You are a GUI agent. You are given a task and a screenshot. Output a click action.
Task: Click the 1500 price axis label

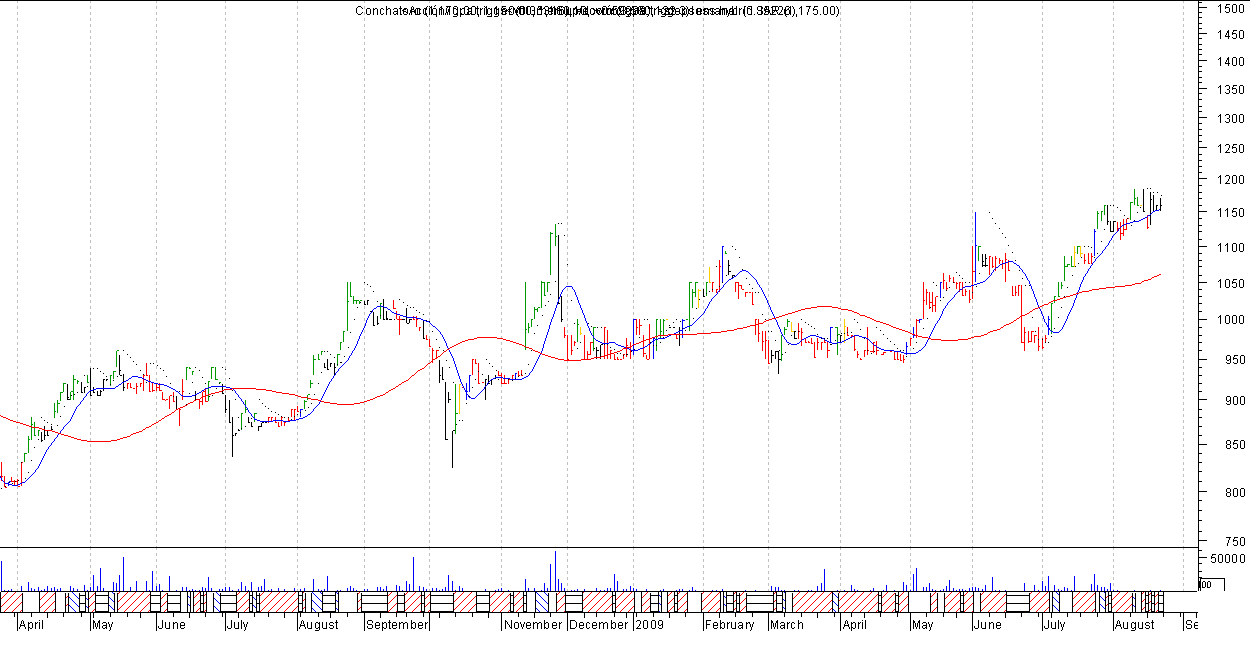point(1229,9)
